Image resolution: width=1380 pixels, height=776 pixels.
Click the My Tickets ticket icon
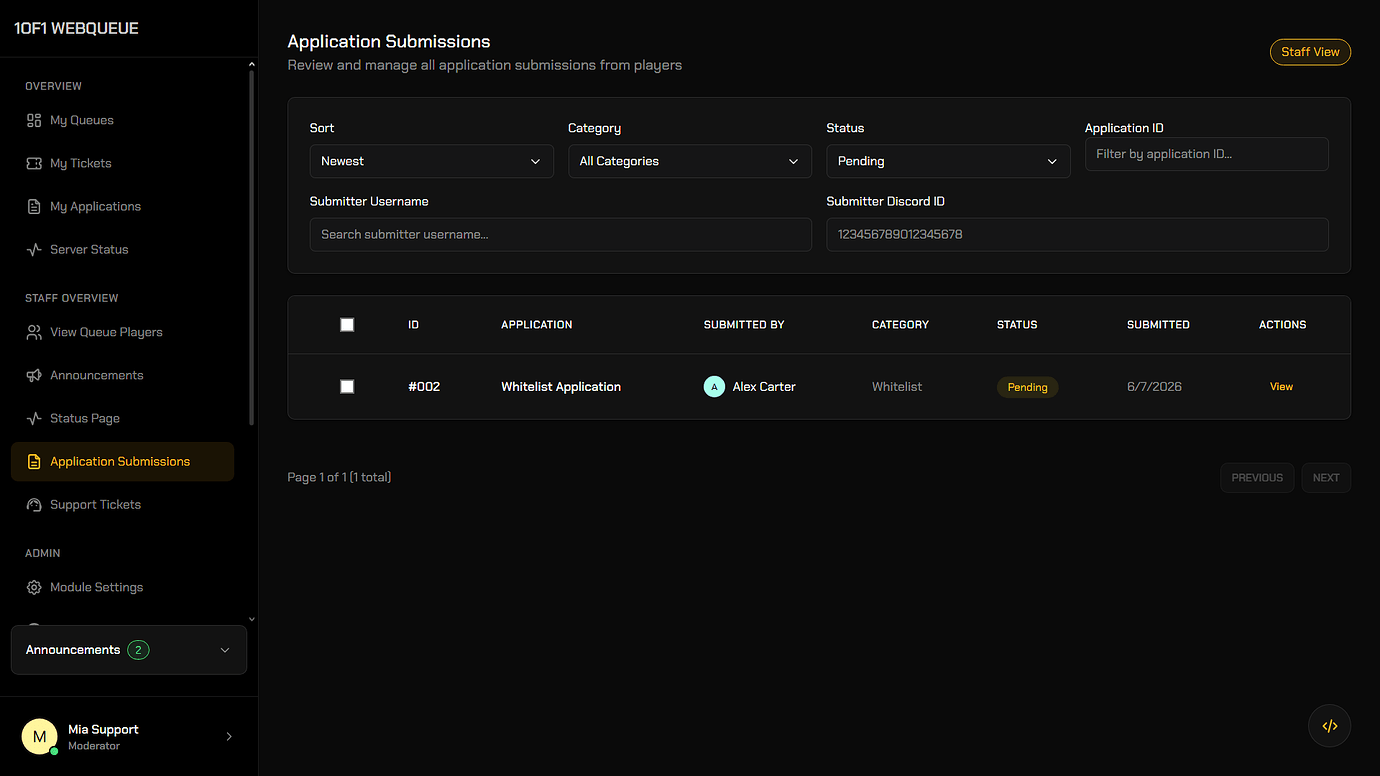coord(34,163)
